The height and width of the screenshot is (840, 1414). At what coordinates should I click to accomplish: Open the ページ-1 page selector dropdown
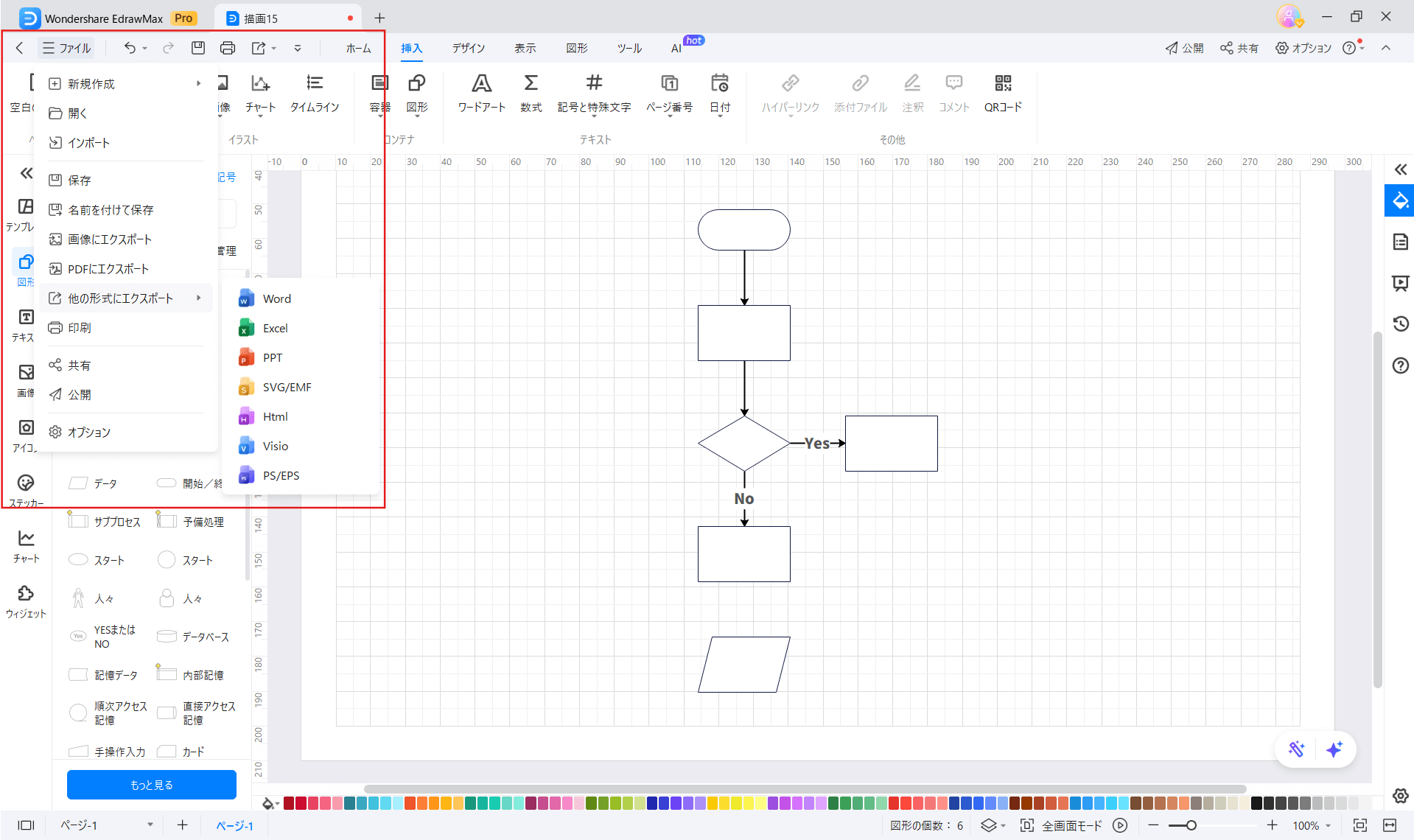150,825
